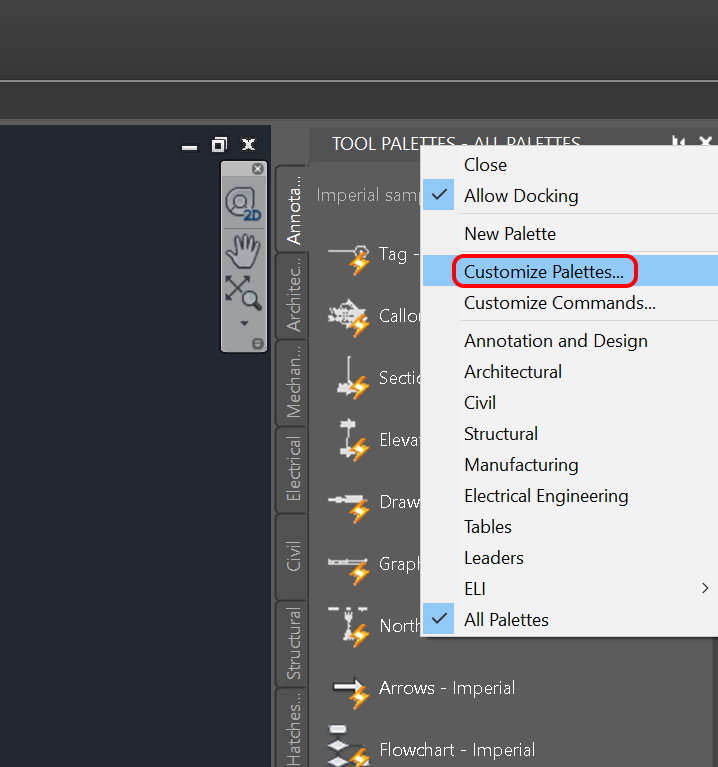
Task: Close the navigation bar with its X
Action: [258, 169]
